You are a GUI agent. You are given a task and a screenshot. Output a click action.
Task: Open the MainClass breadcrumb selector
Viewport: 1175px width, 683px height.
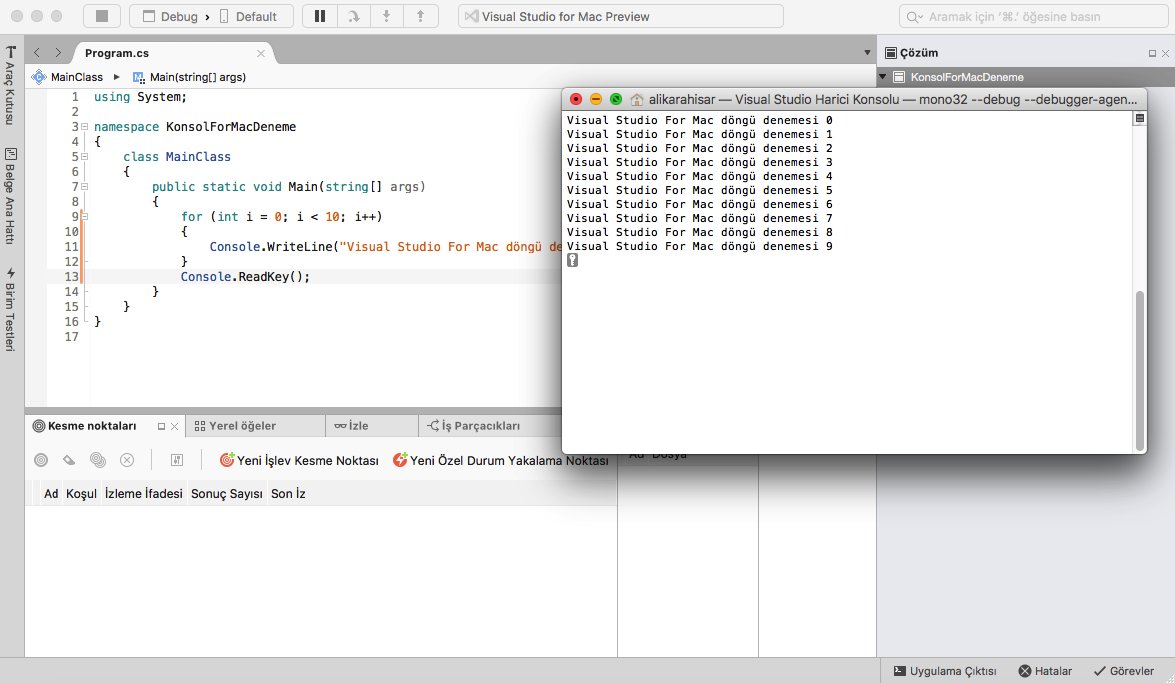point(67,77)
